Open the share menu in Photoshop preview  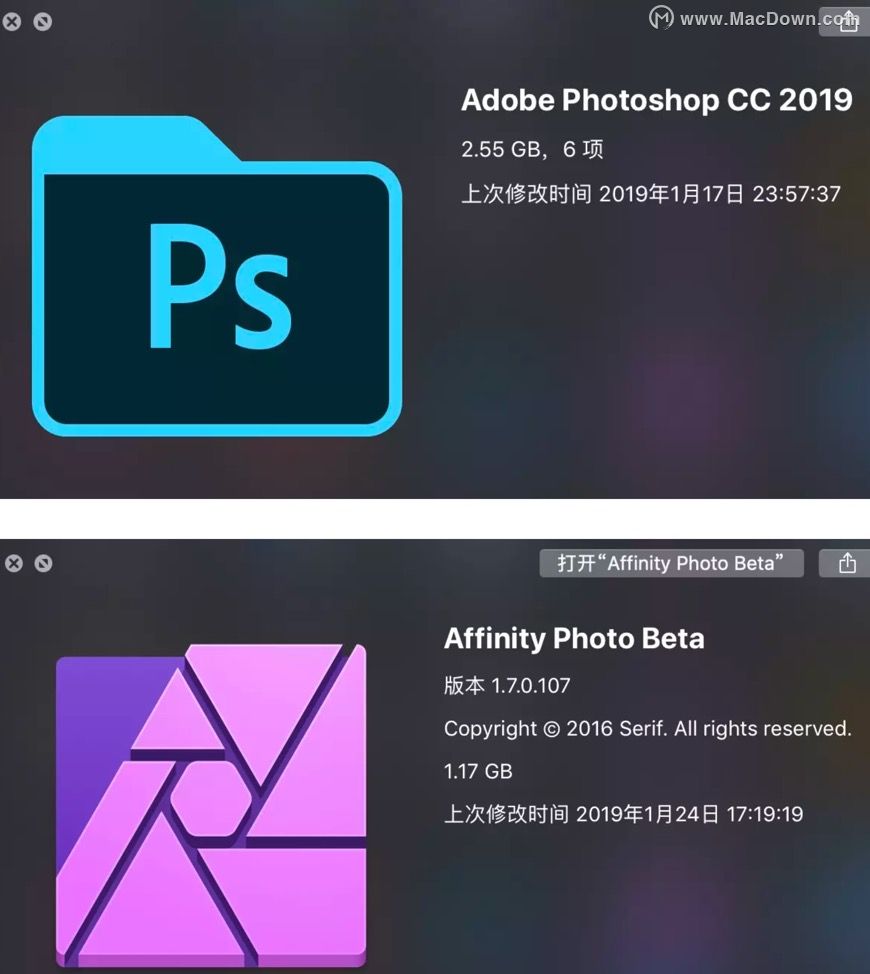848,22
